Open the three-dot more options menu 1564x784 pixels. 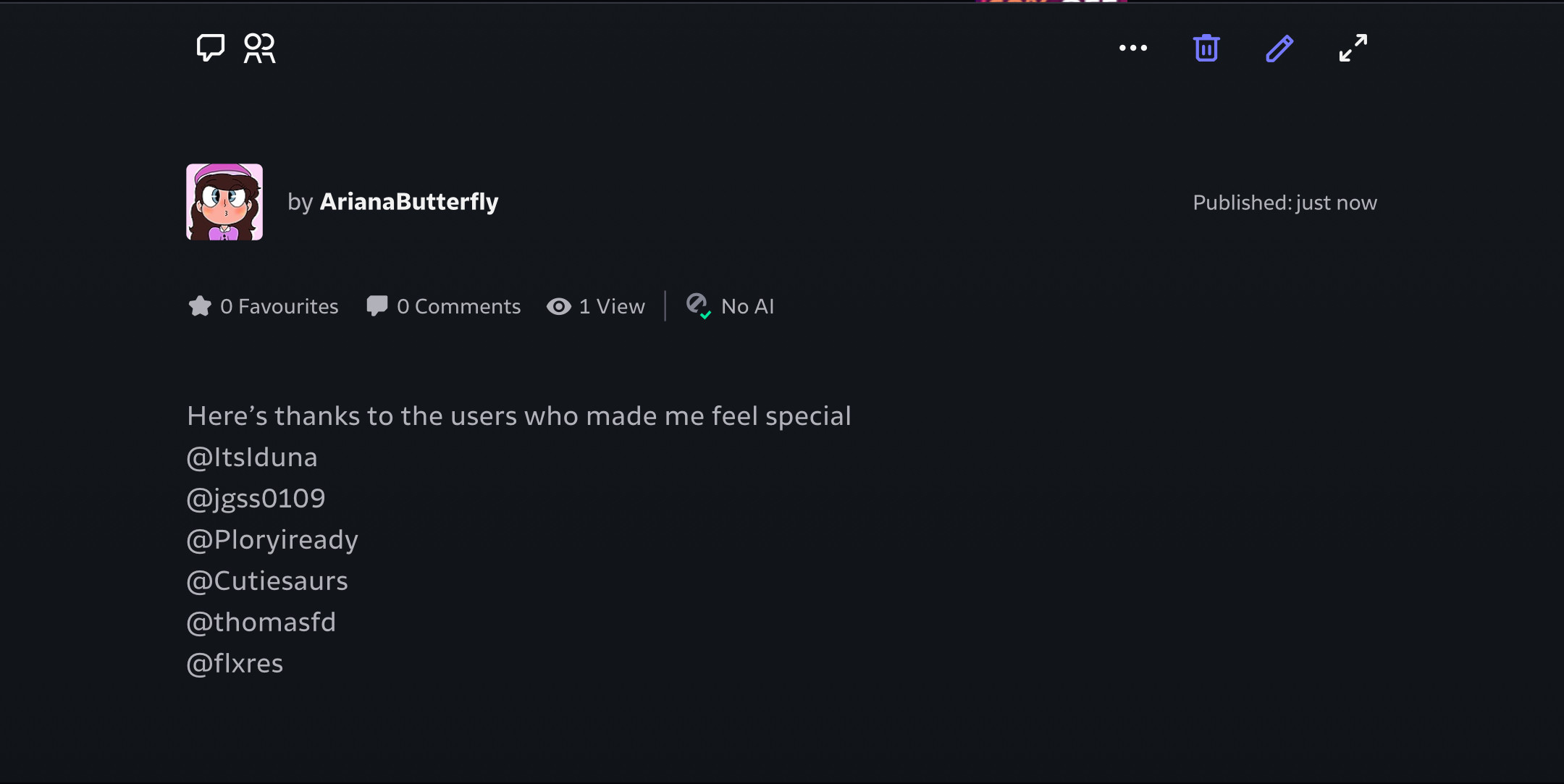(x=1133, y=48)
